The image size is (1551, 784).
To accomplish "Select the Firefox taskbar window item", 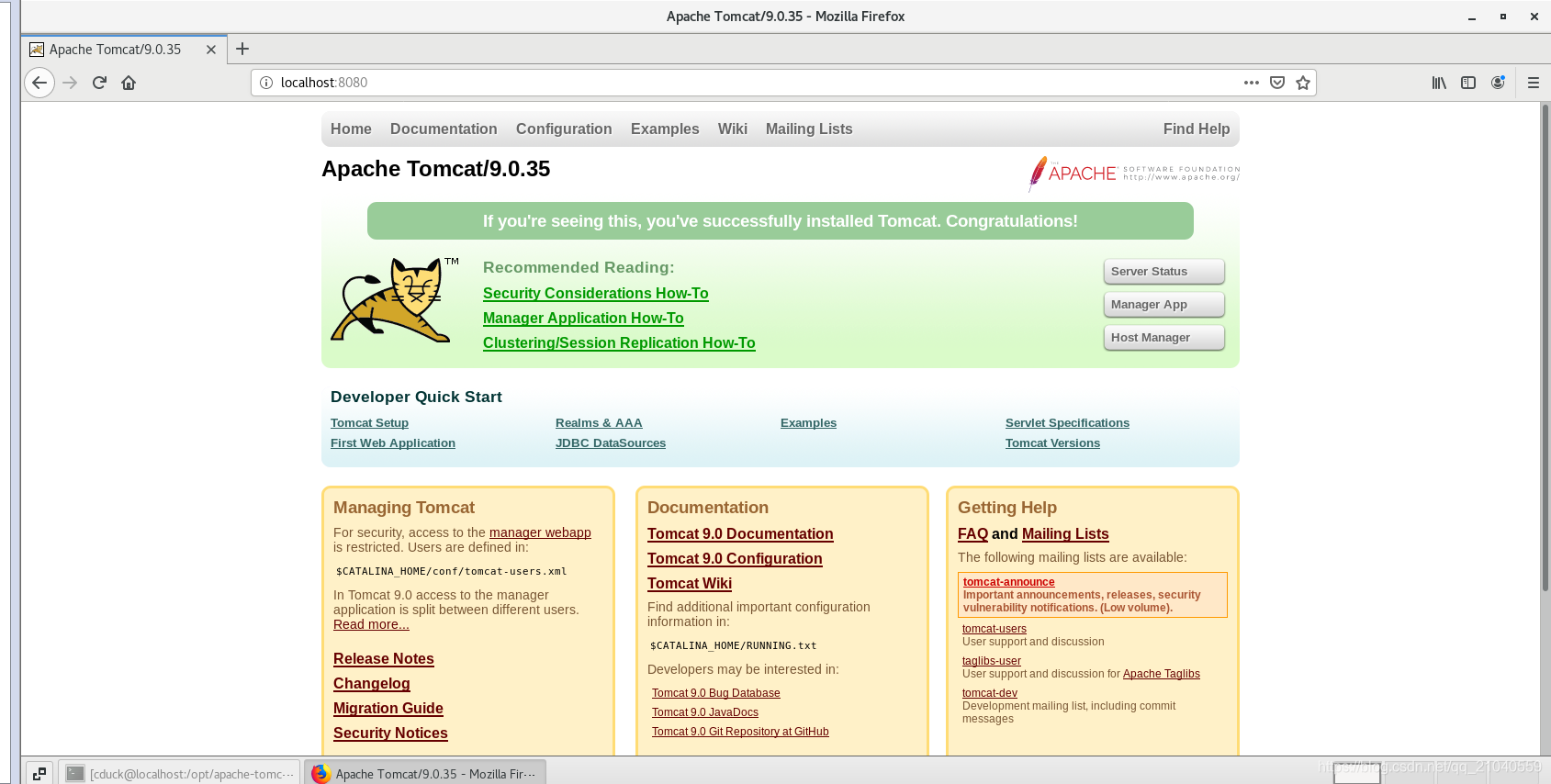I will pyautogui.click(x=425, y=774).
